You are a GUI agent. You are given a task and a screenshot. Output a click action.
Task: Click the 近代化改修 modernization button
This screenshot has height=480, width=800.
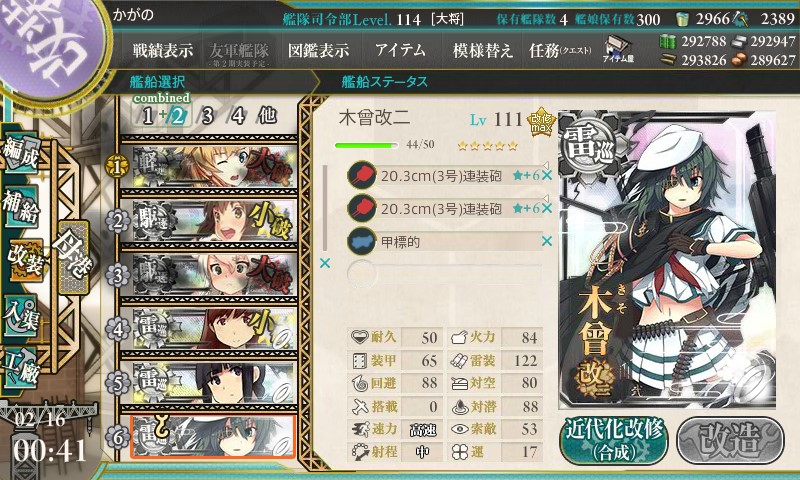614,440
